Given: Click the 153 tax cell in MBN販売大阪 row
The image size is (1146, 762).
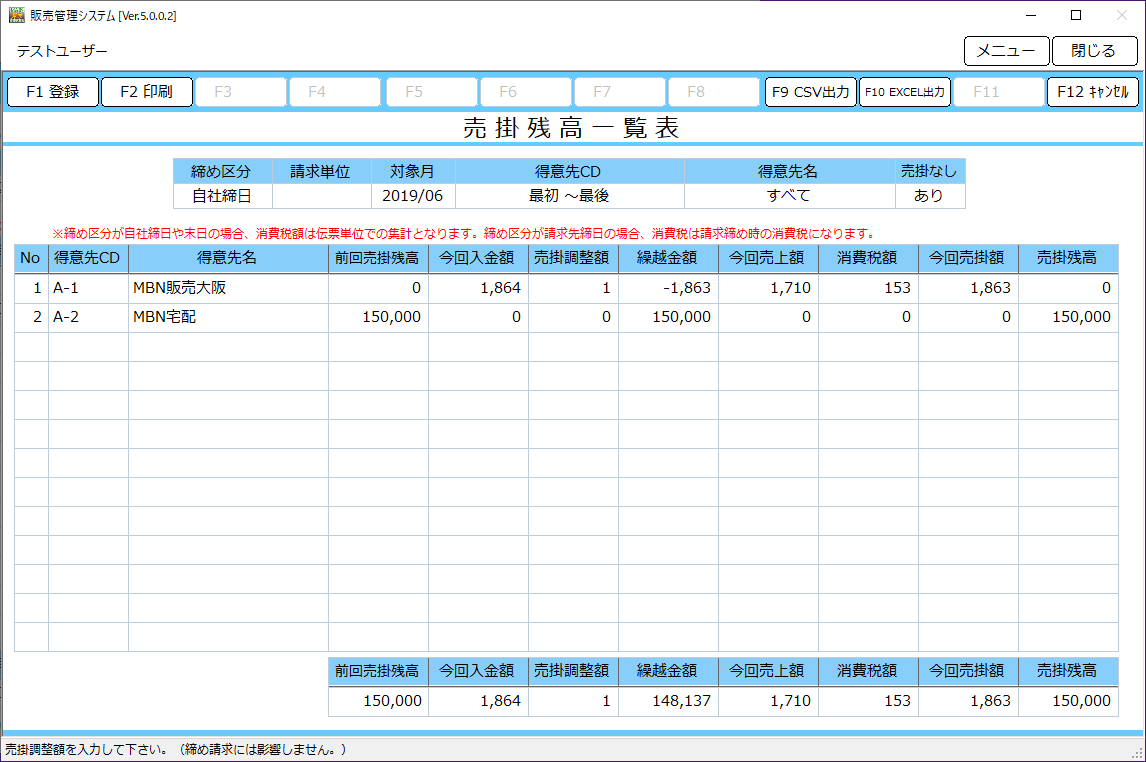Looking at the screenshot, I should click(x=868, y=289).
